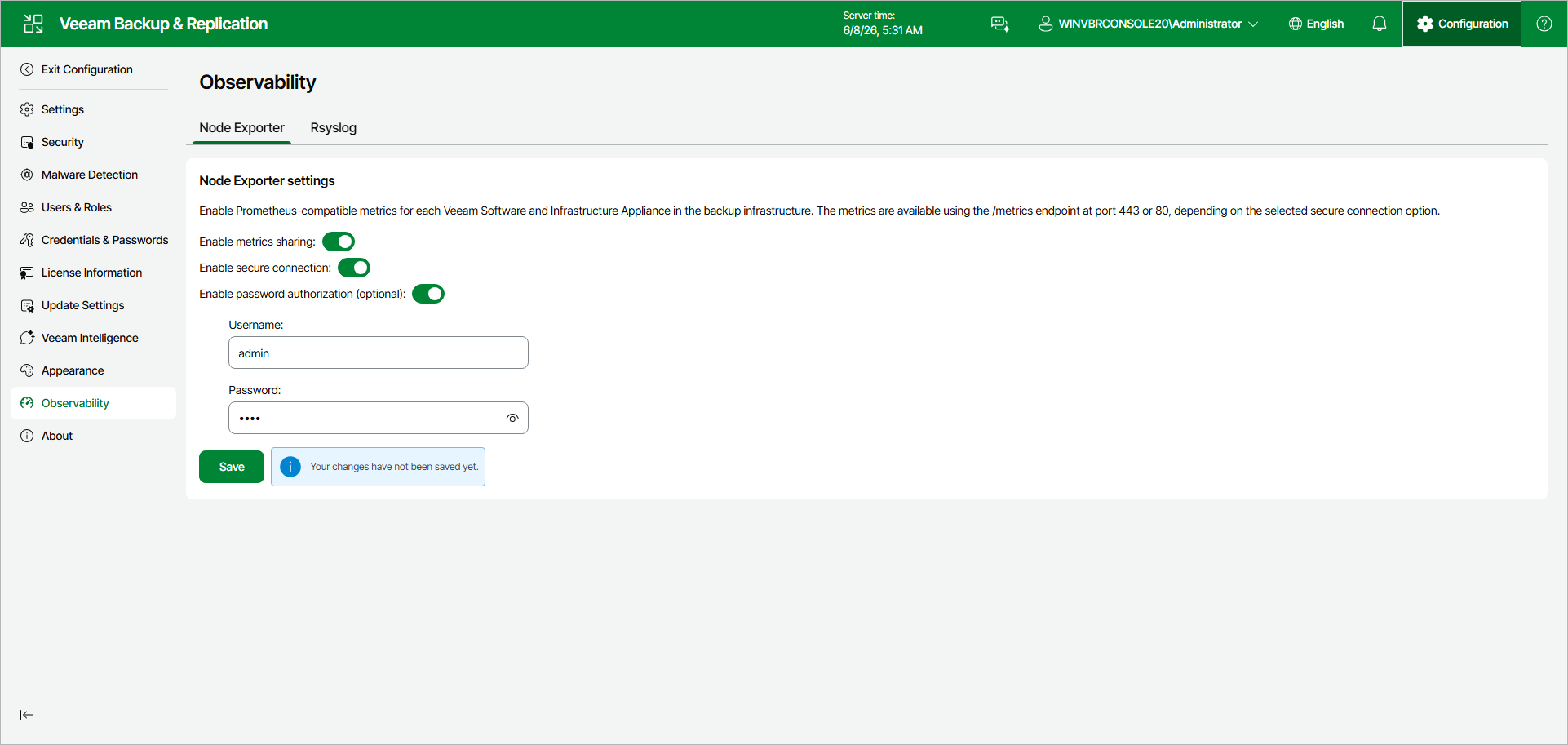This screenshot has width=1568, height=745.
Task: Click the About info icon
Action: 27,436
